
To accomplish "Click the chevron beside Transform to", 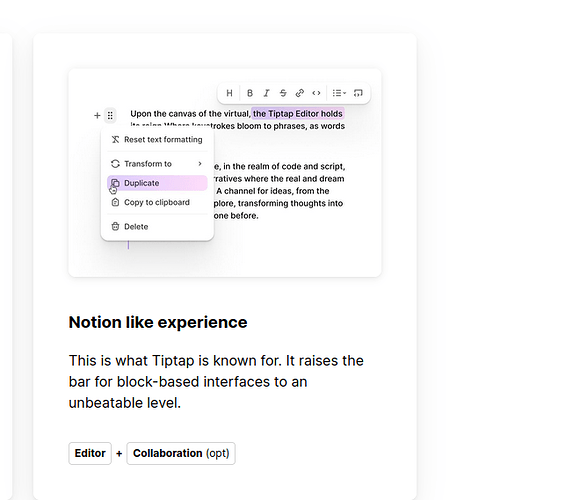I will click(x=200, y=164).
